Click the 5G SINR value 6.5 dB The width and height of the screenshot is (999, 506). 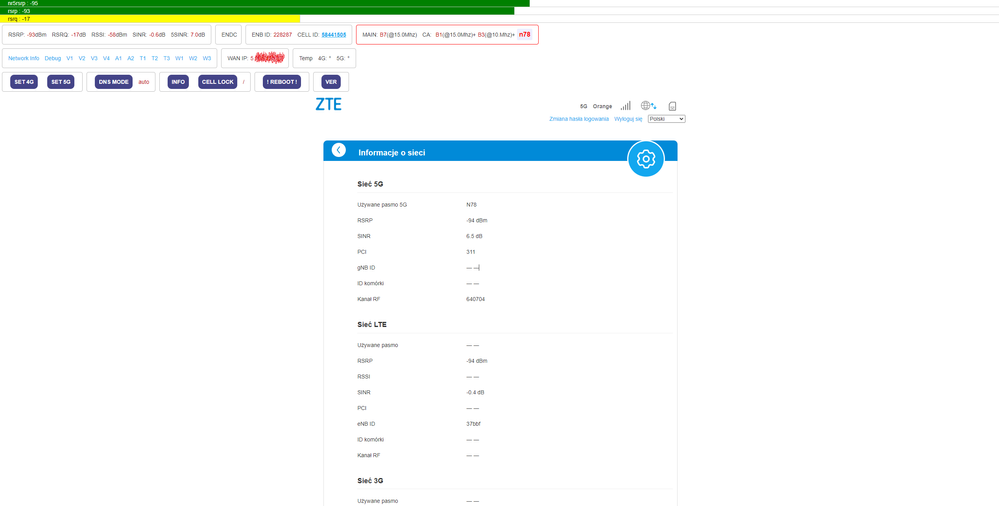(475, 236)
